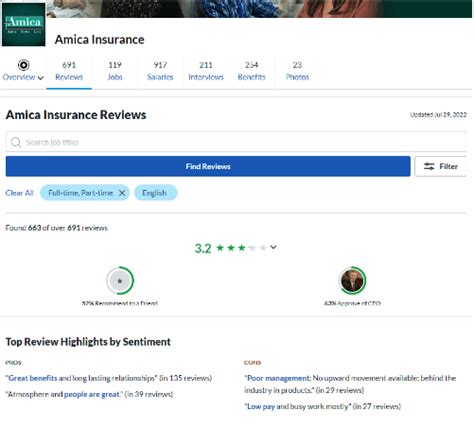
Task: Click the "Found 663 of over 691 reviews" text
Action: [56, 228]
